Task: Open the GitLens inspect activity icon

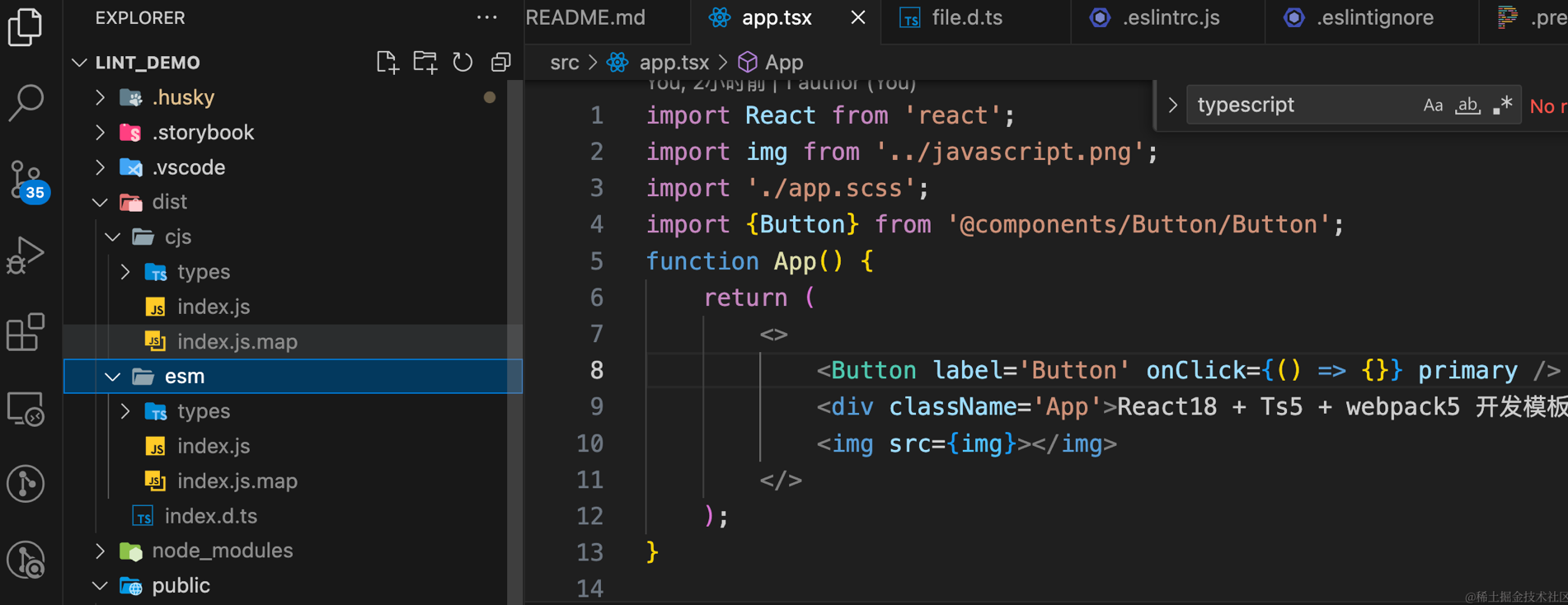Action: [26, 560]
